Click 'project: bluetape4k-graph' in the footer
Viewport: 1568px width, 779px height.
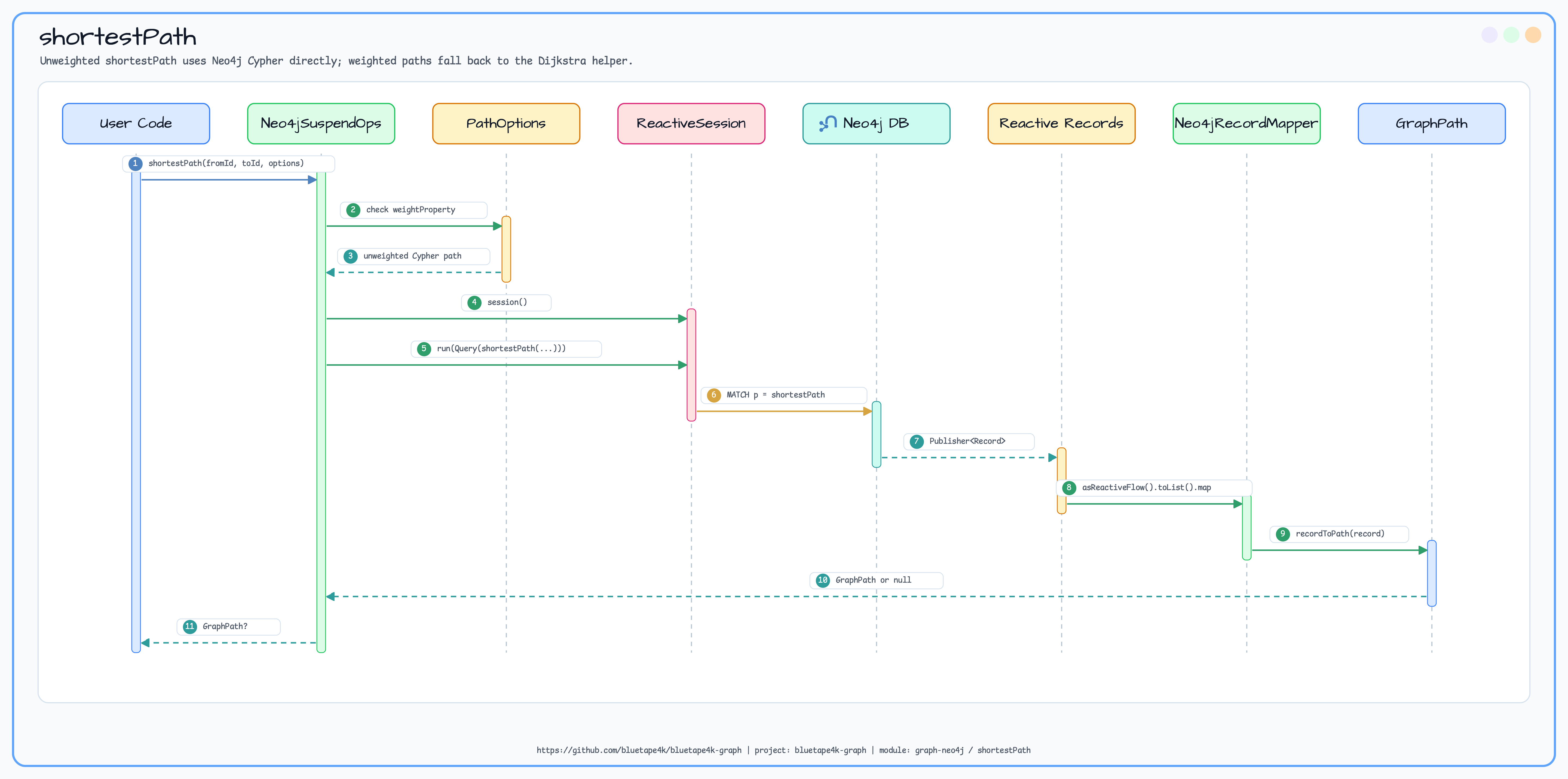coord(810,750)
